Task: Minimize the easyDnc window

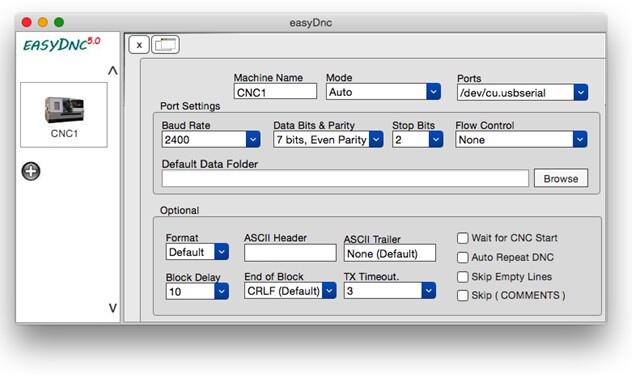Action: point(43,22)
